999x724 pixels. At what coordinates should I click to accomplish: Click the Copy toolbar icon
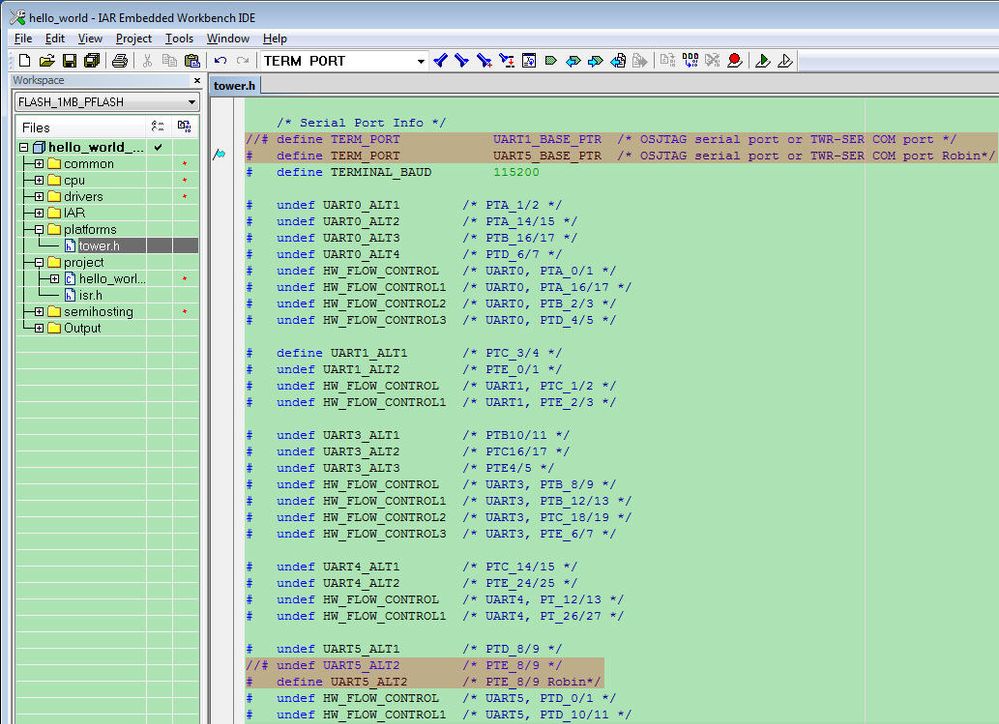[x=169, y=61]
